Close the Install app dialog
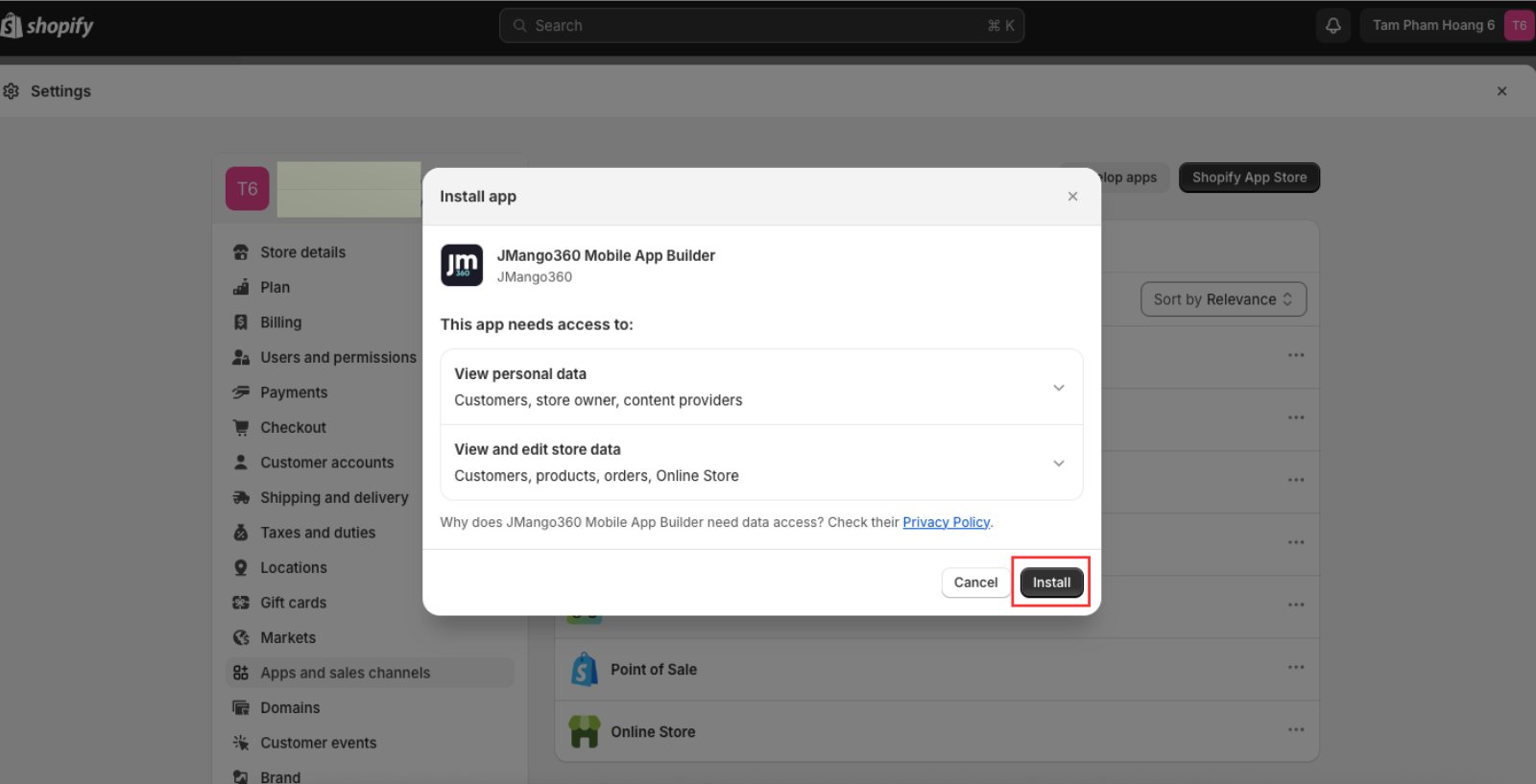Image resolution: width=1536 pixels, height=784 pixels. (1072, 197)
